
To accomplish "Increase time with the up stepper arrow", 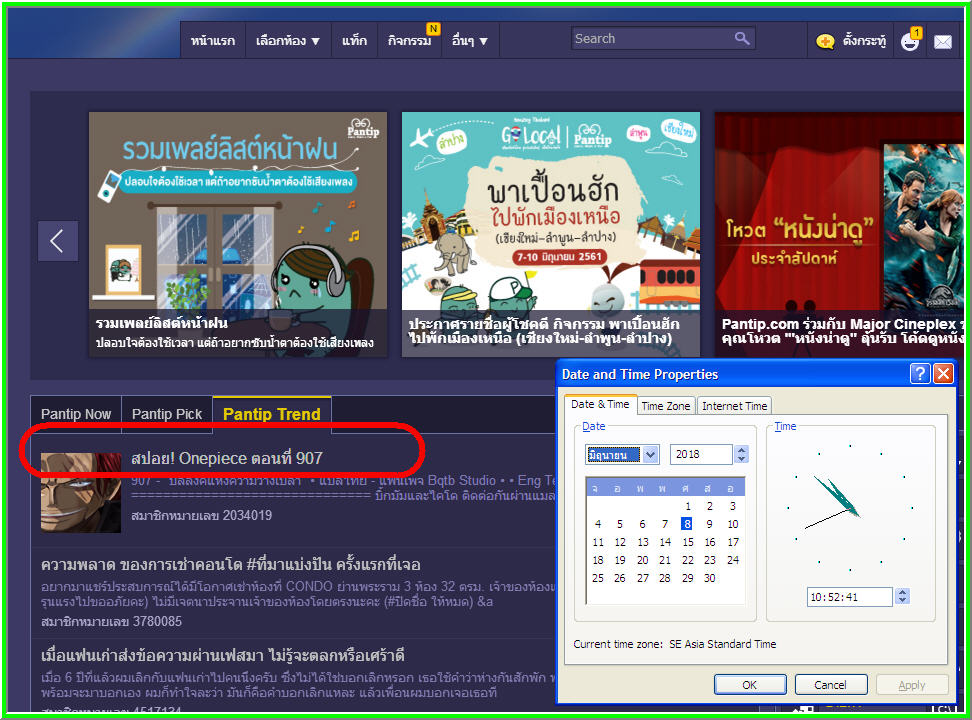I will (x=903, y=592).
